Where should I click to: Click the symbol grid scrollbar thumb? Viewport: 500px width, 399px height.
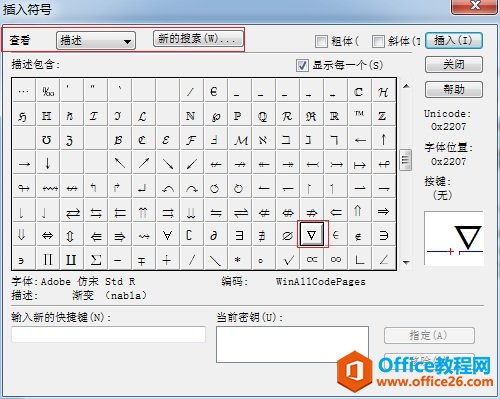coord(405,160)
